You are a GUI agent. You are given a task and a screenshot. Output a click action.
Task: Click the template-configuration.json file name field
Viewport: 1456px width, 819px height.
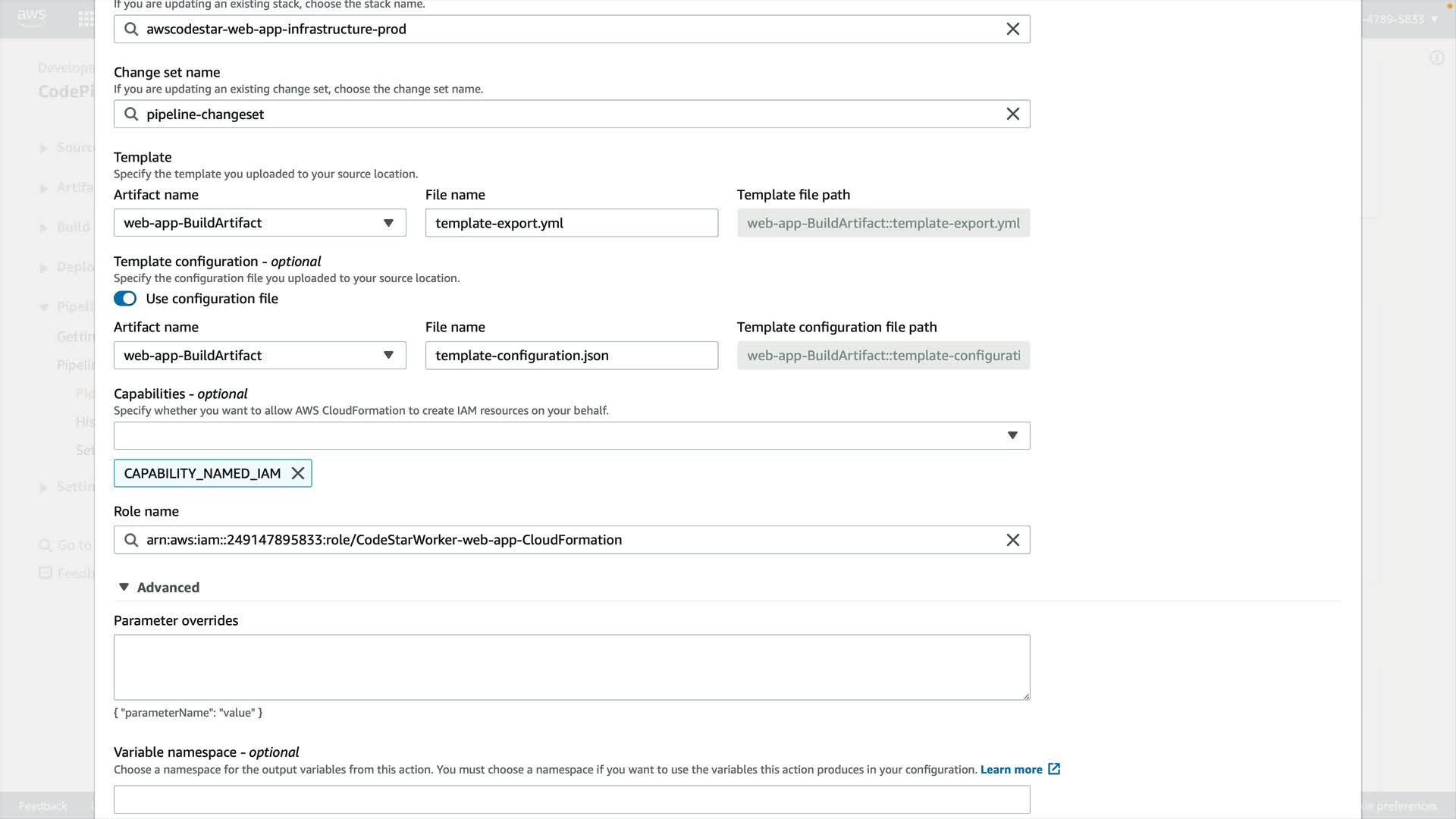572,356
